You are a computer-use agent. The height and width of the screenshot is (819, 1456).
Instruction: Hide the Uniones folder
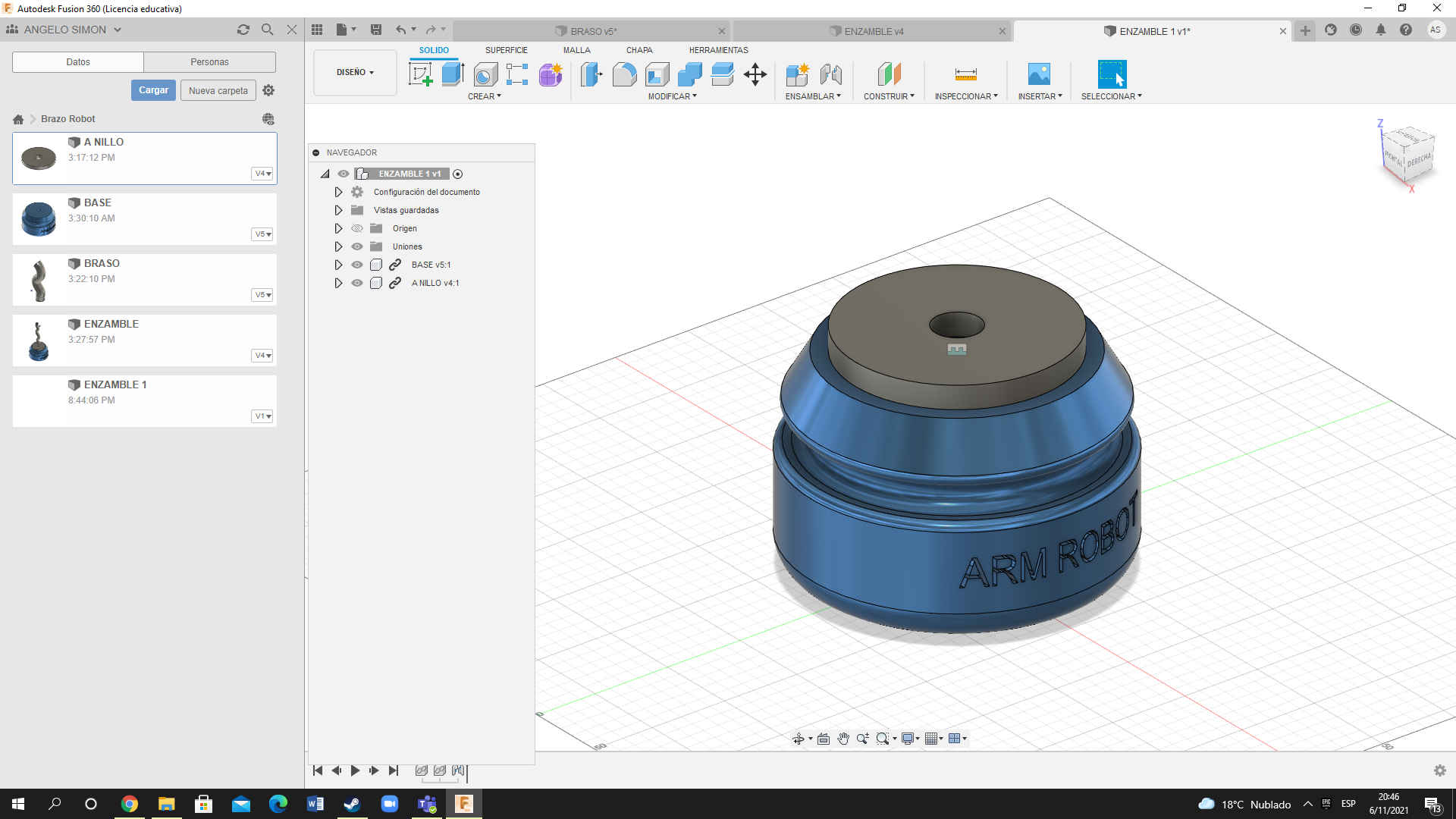click(357, 246)
